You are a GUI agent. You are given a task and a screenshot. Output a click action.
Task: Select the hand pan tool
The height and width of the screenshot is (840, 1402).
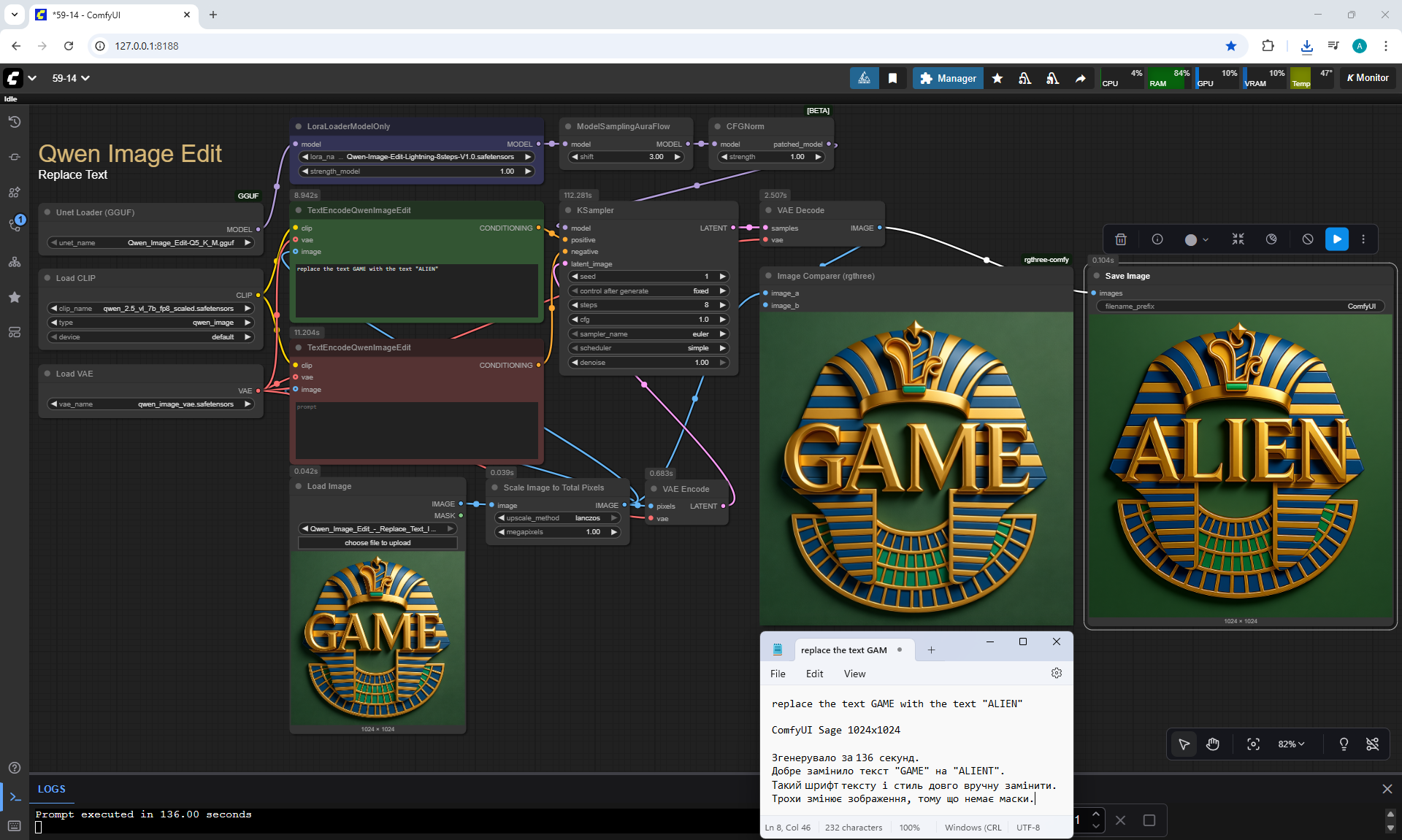coord(1213,744)
